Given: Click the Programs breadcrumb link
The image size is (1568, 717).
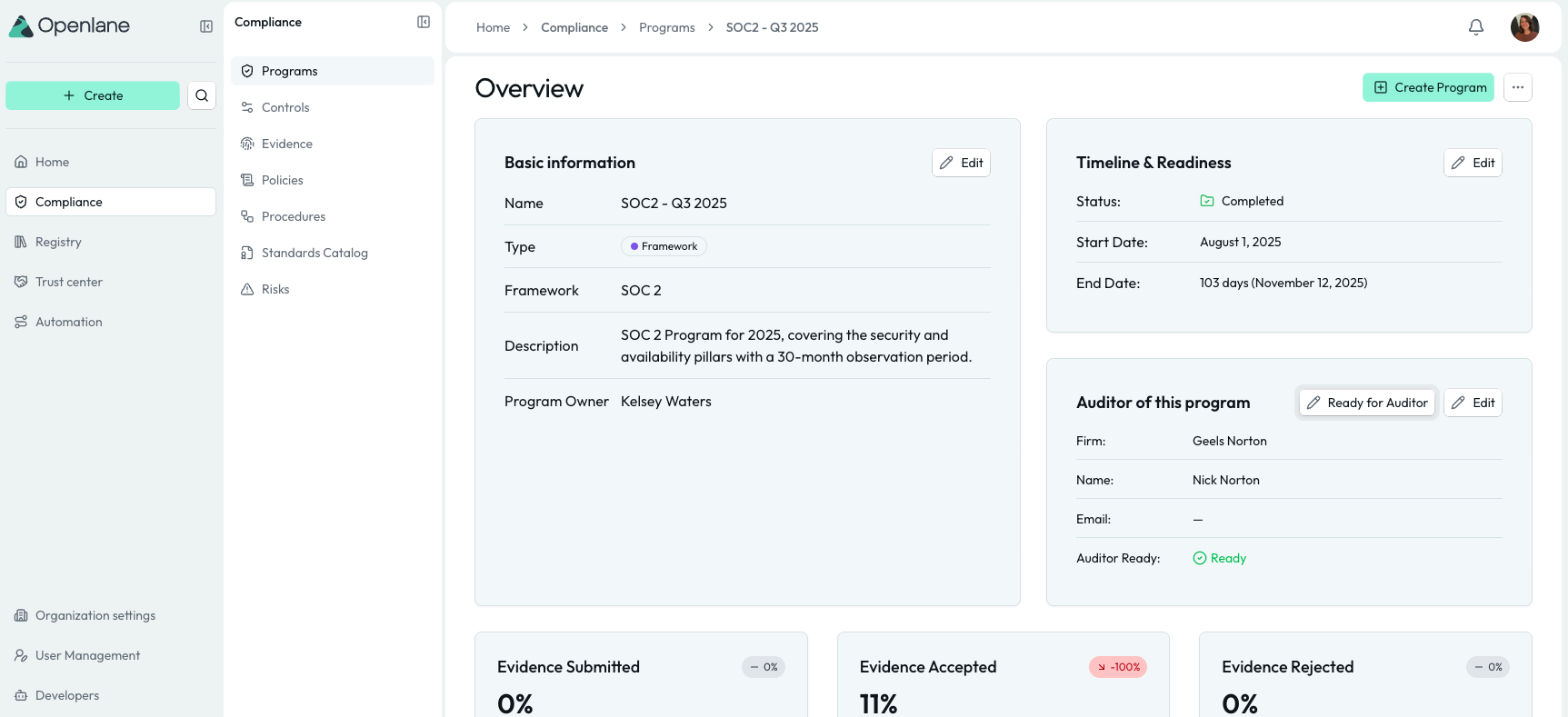Looking at the screenshot, I should click(x=666, y=27).
